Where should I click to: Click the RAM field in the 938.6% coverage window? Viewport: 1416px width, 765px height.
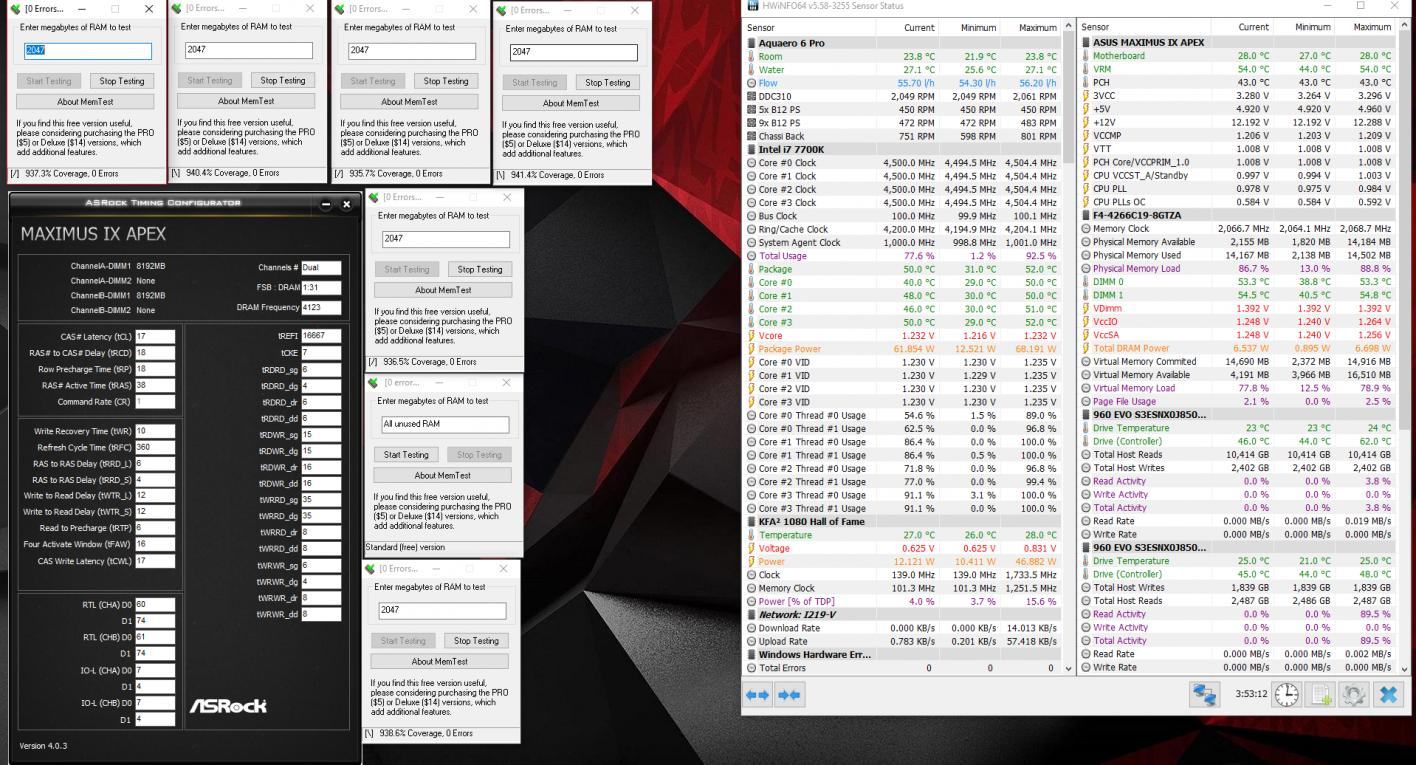(x=442, y=611)
